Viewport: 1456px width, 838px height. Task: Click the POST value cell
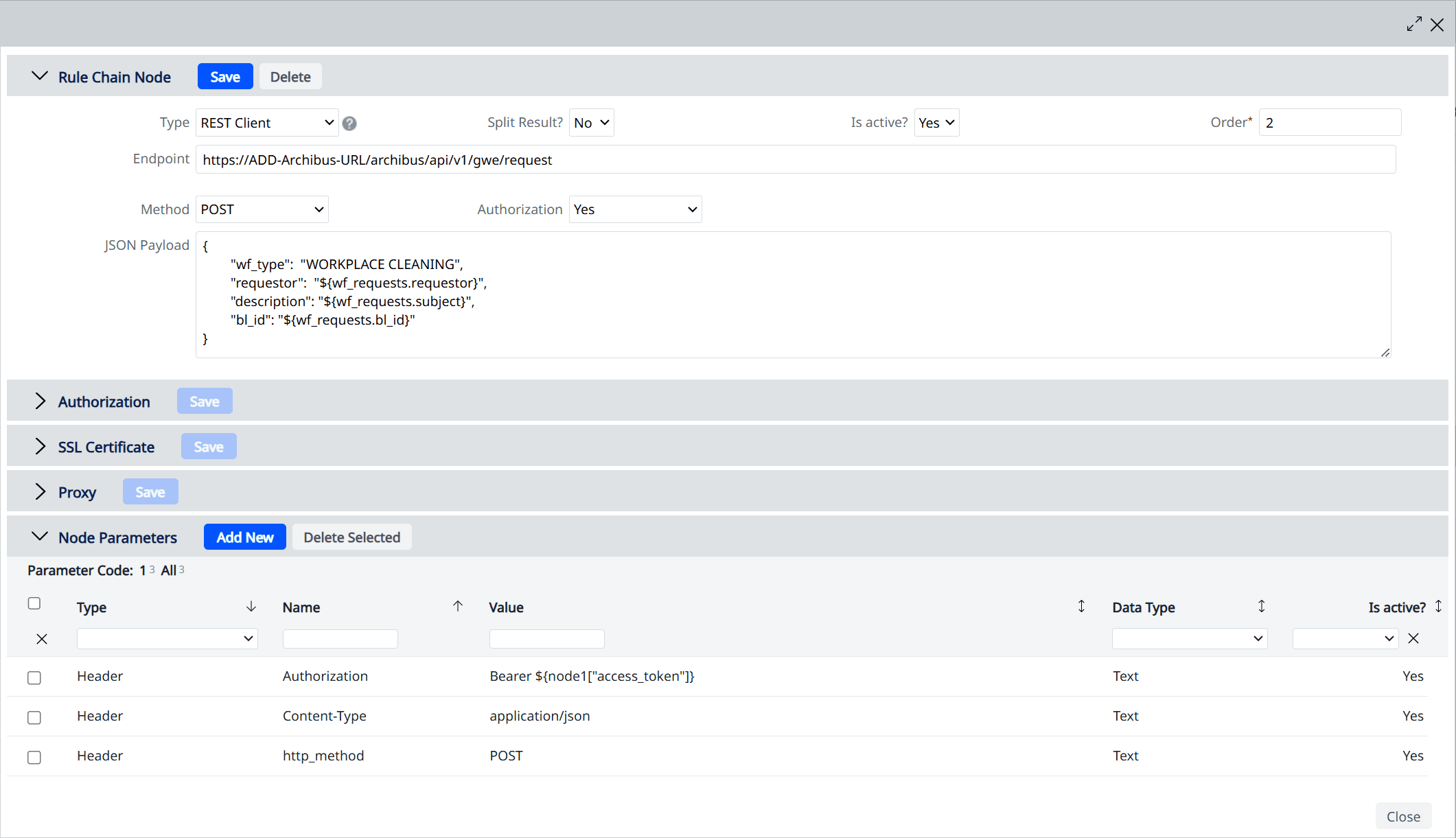506,756
